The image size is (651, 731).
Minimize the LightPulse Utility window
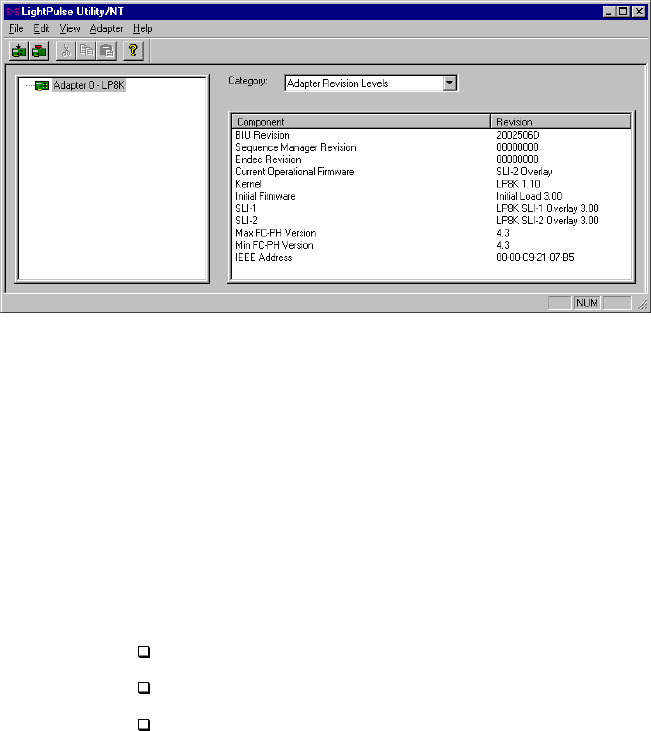tap(608, 12)
